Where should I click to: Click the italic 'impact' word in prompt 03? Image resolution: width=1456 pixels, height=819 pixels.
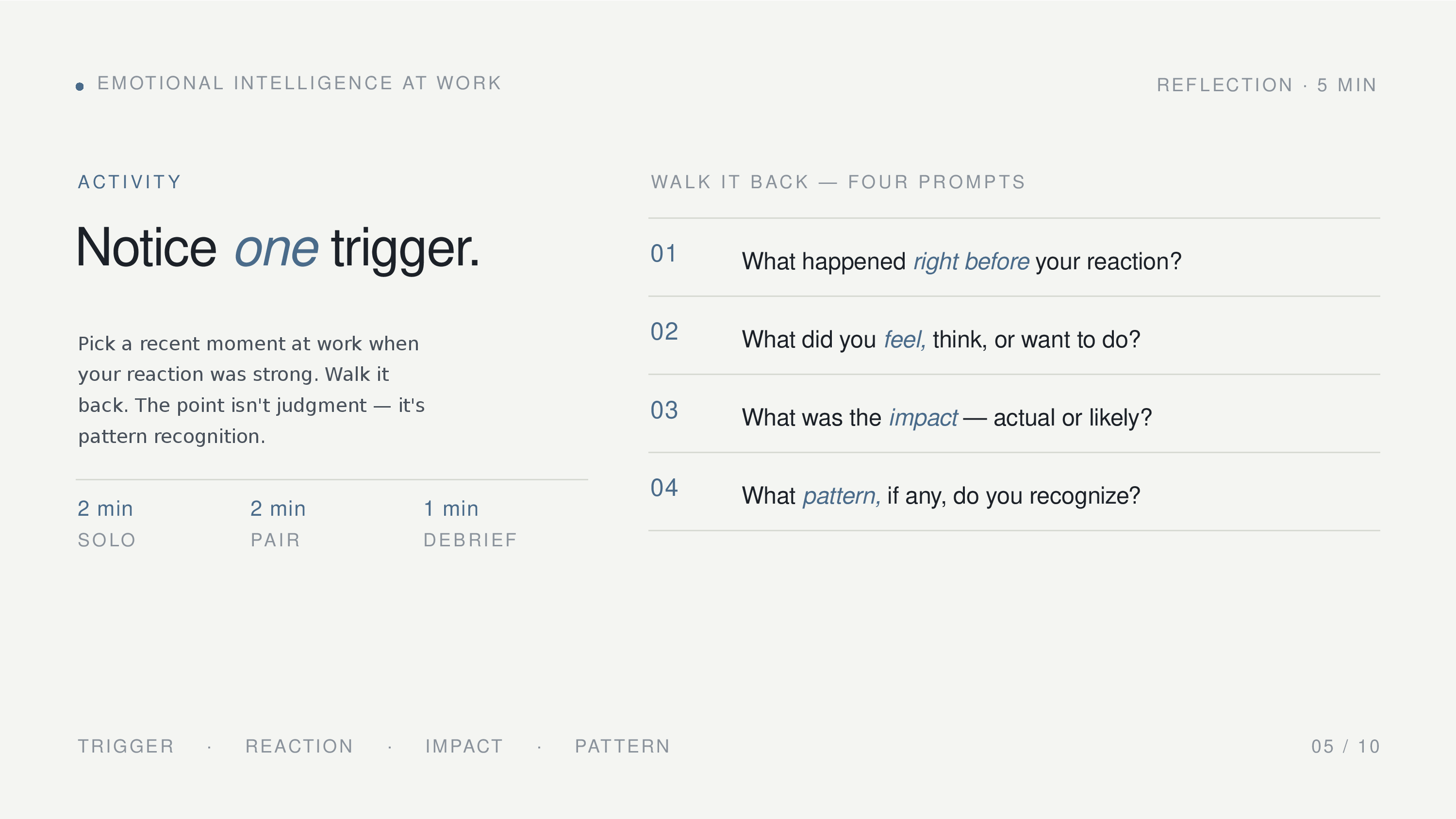click(923, 418)
